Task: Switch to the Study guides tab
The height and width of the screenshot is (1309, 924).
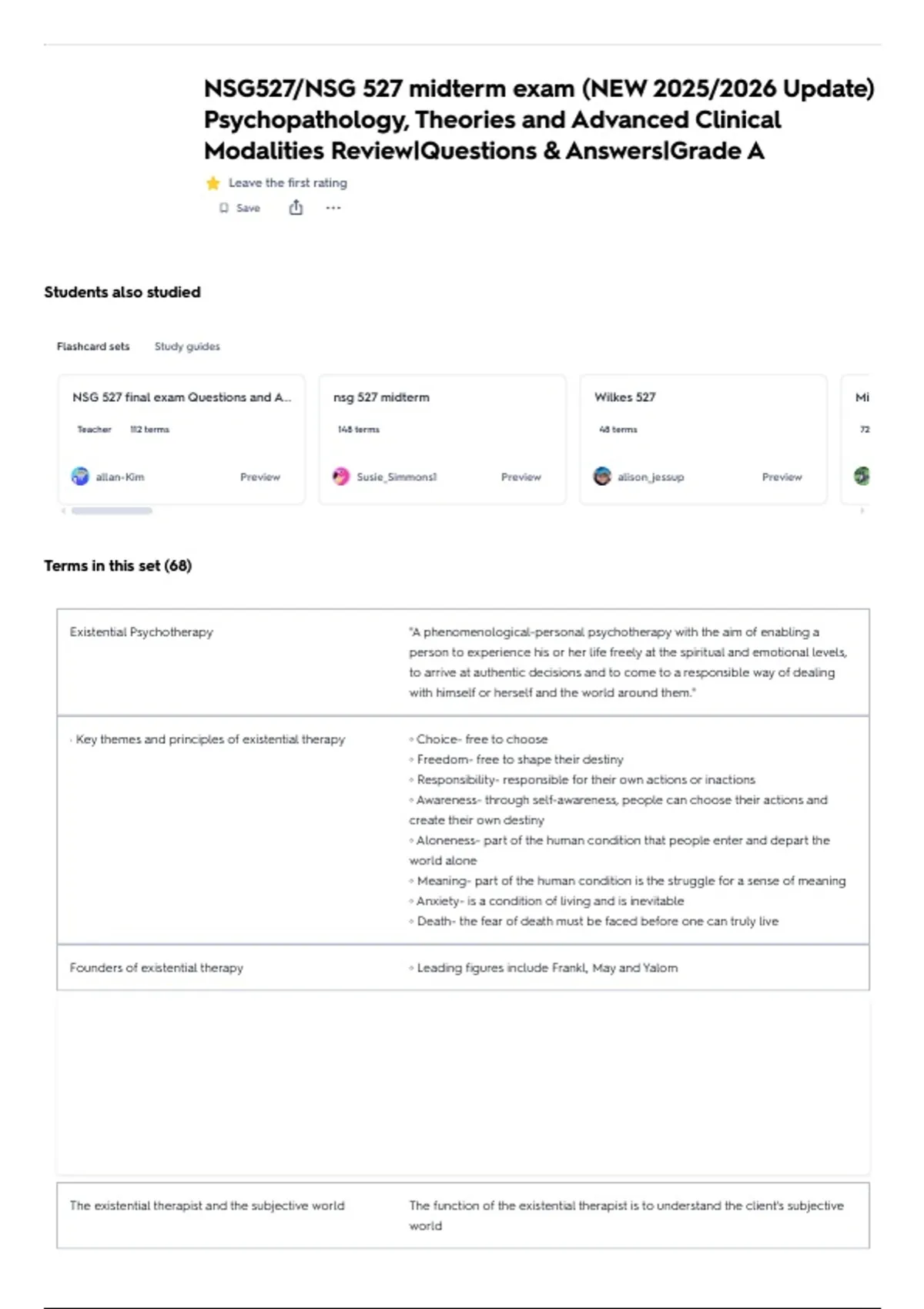Action: 187,346
